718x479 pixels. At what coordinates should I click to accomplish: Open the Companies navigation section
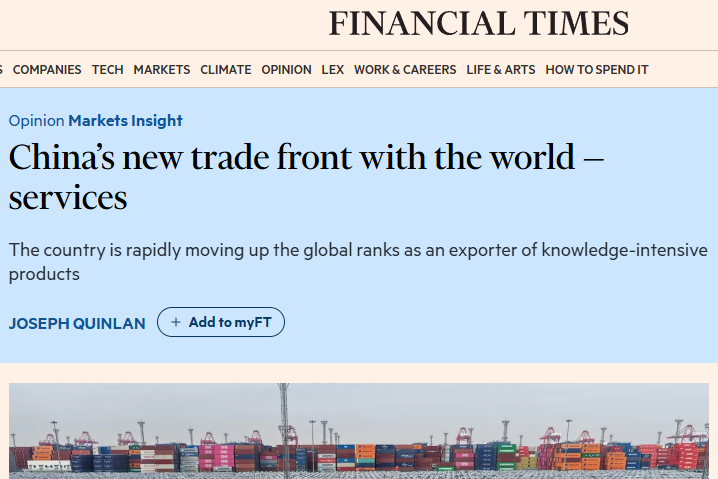click(47, 70)
